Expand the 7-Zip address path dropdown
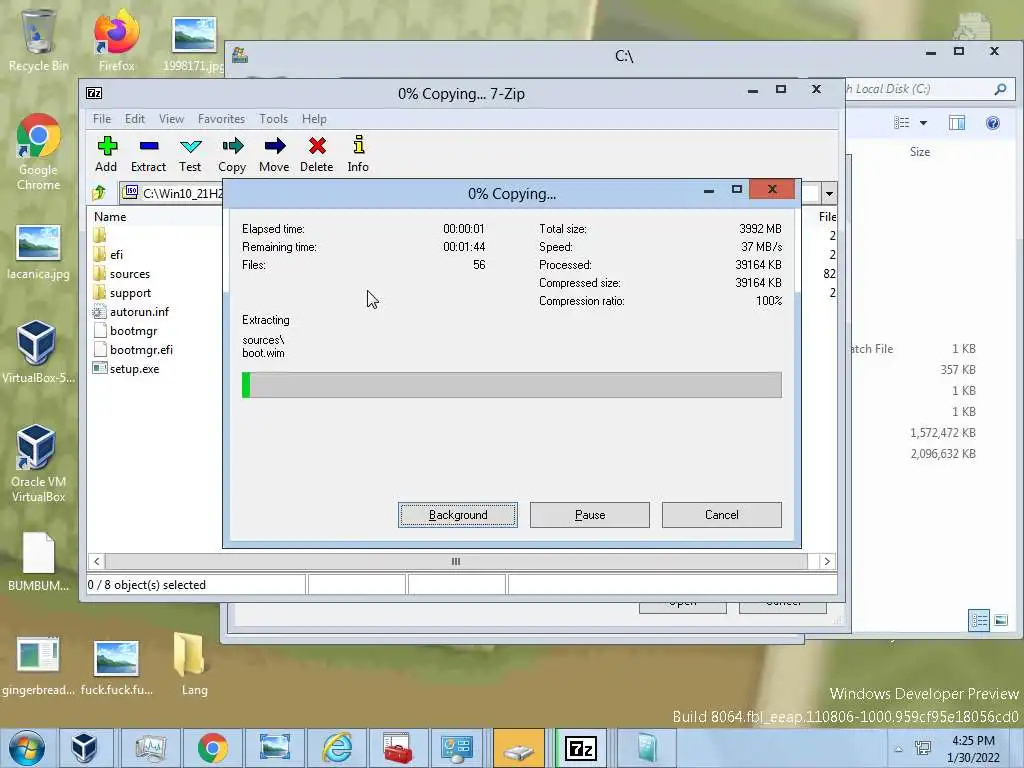This screenshot has width=1024, height=768. [x=829, y=193]
